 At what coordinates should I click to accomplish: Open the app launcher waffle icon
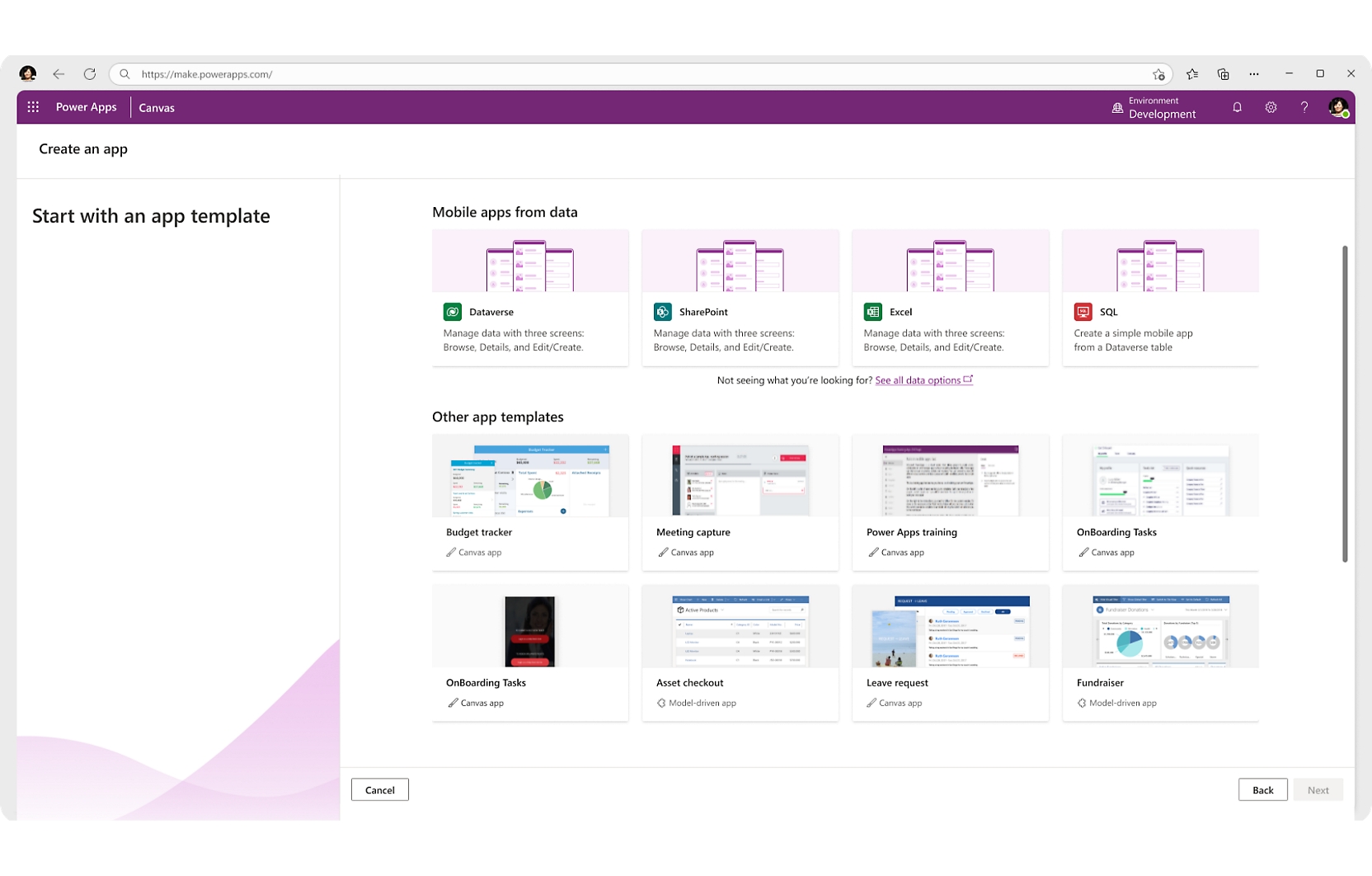(x=33, y=107)
